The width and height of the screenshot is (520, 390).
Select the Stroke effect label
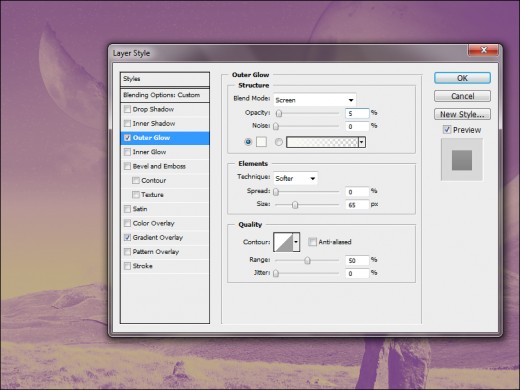click(142, 266)
